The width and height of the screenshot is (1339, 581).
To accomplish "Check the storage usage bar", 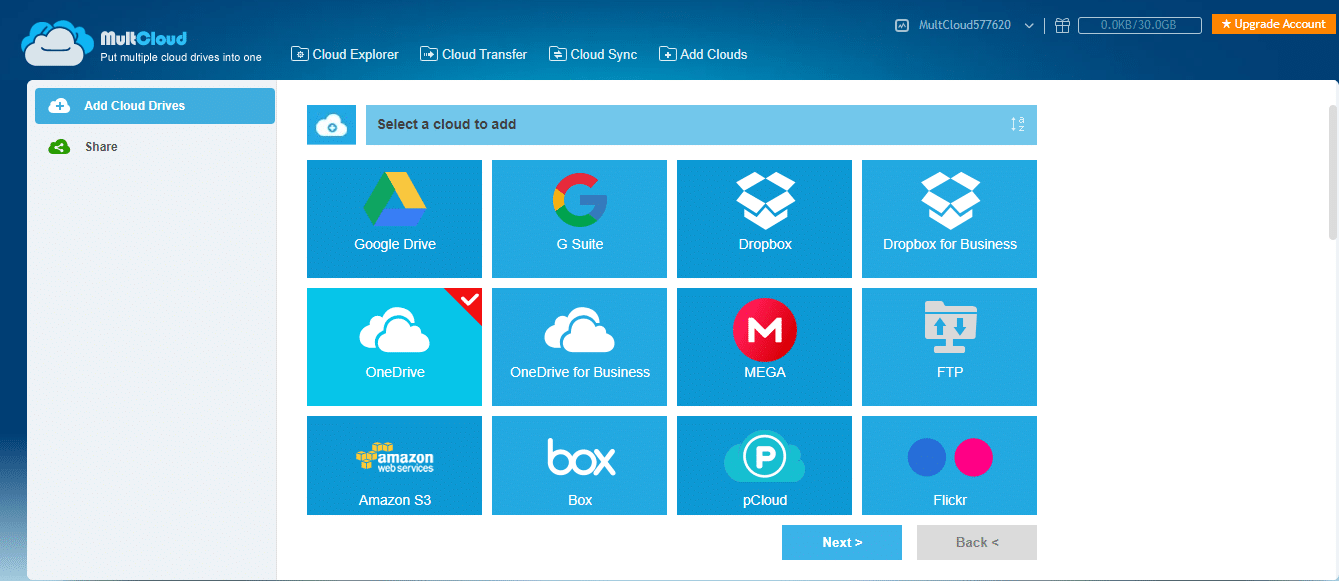I will 1139,25.
